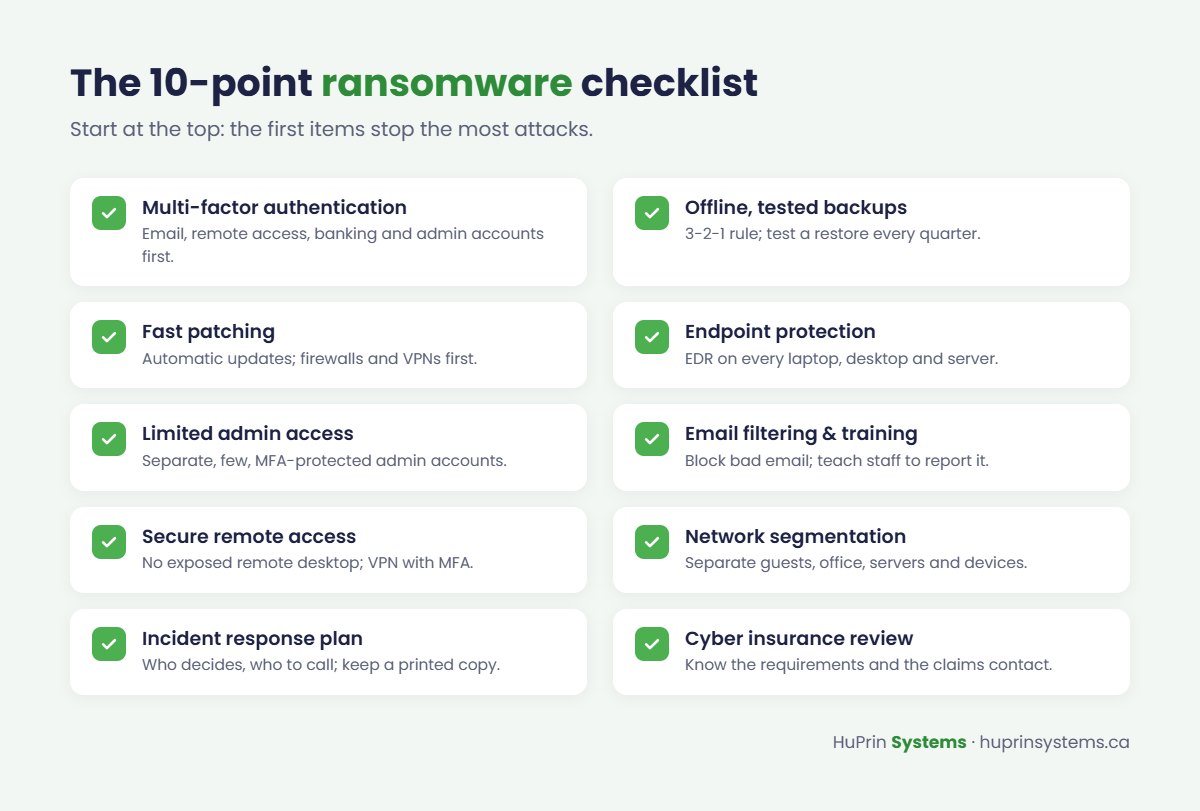Click text '3-2-1 rule; test a restore every quarter.'
The width and height of the screenshot is (1200, 811).
(x=832, y=234)
